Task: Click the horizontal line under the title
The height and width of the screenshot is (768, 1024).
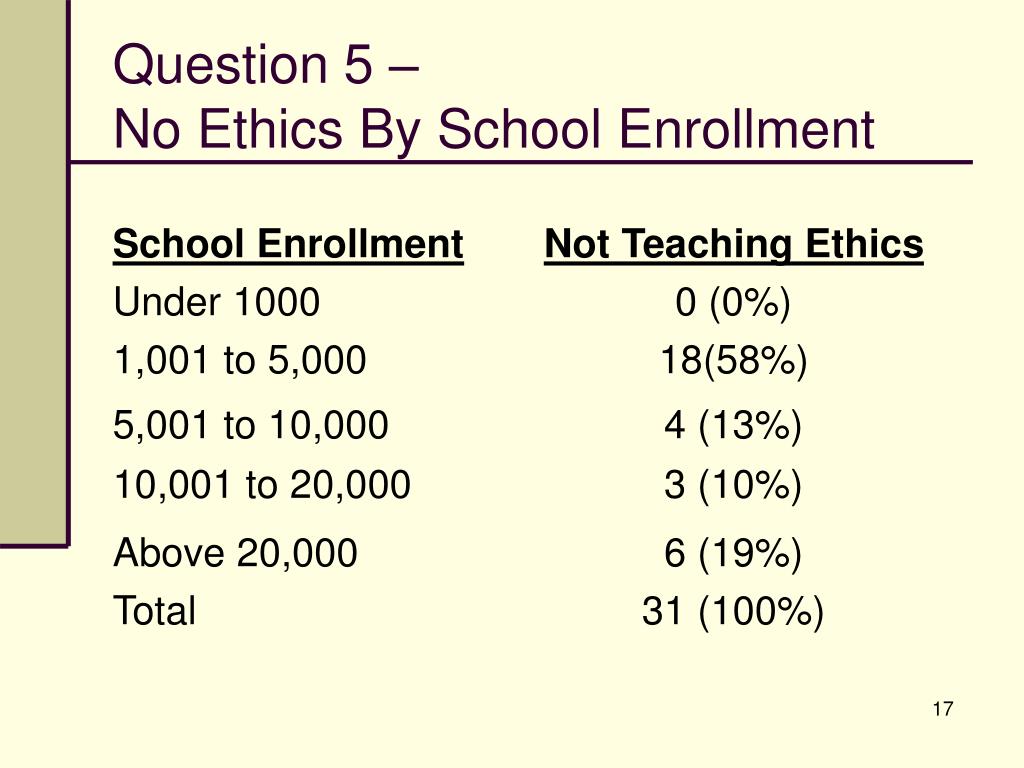Action: coord(521,162)
